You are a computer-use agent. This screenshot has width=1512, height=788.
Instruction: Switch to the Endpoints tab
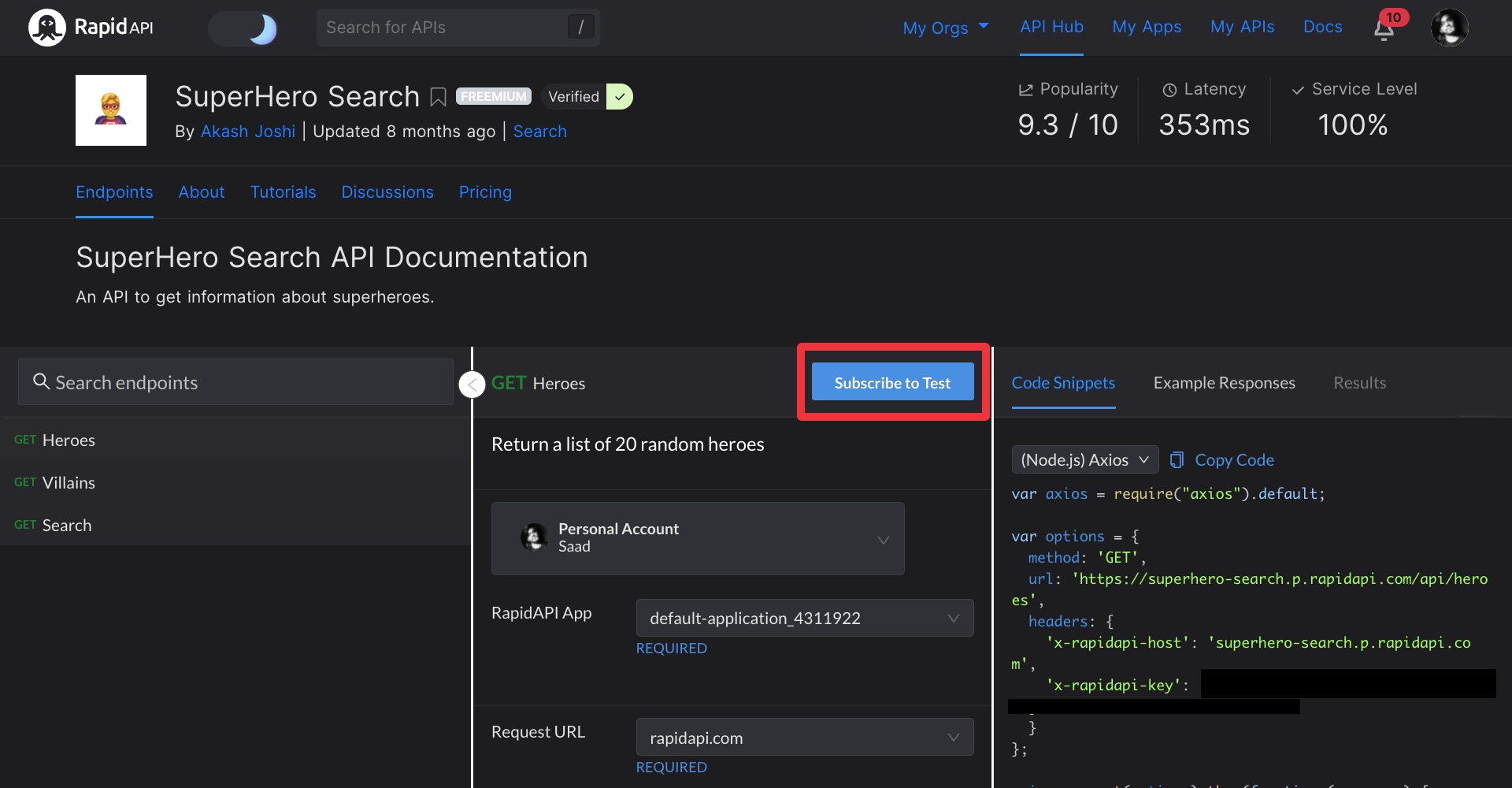(x=114, y=192)
